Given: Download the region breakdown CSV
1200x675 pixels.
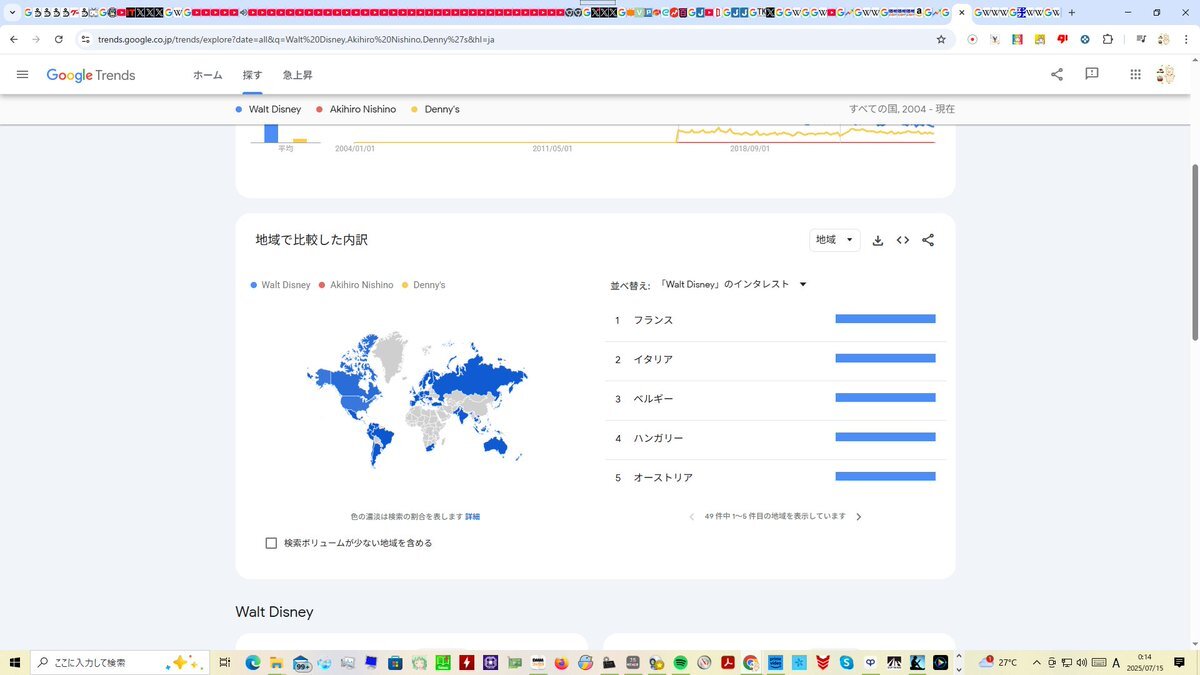Looking at the screenshot, I should point(878,240).
